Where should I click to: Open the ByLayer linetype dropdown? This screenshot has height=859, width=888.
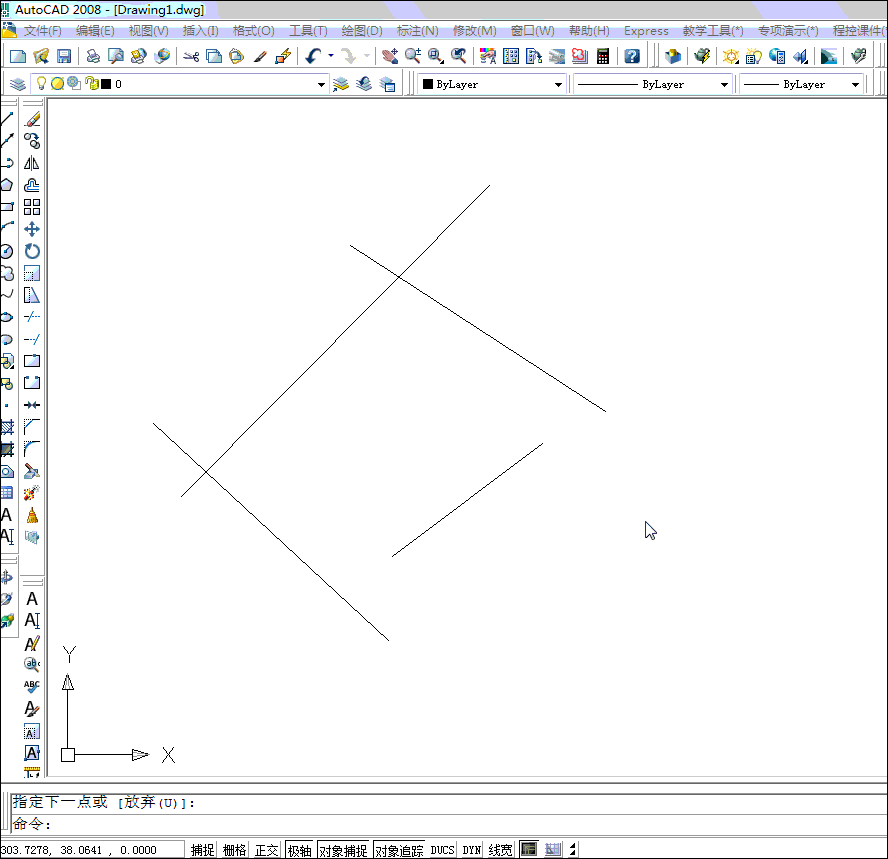click(724, 84)
